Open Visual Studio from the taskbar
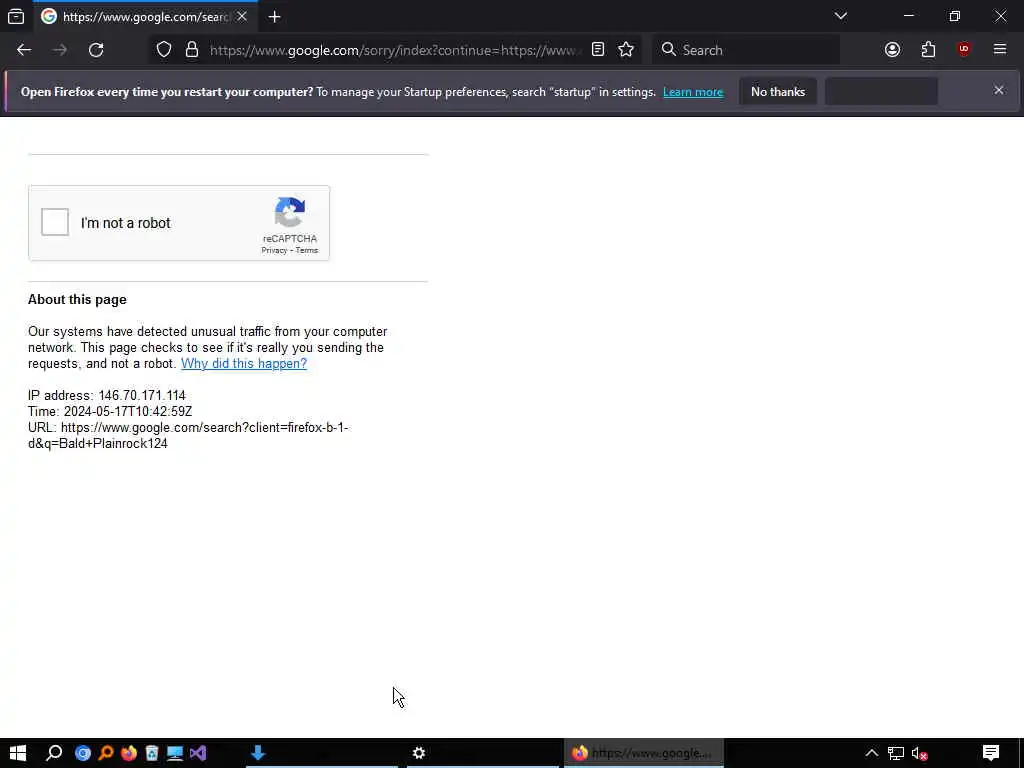 pyautogui.click(x=198, y=753)
